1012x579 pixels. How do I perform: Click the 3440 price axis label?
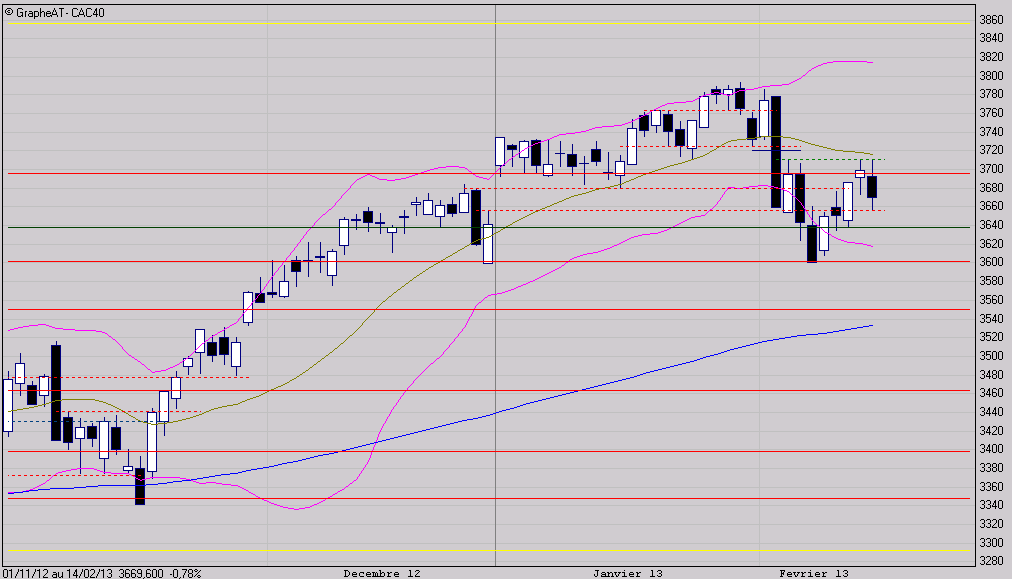[991, 412]
